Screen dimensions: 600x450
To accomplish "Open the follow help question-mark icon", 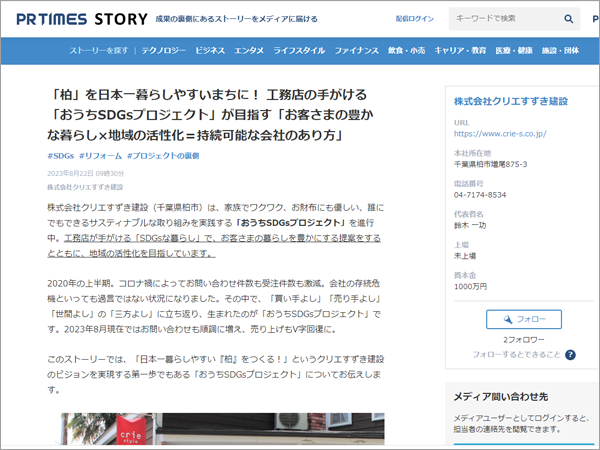I will tap(570, 355).
